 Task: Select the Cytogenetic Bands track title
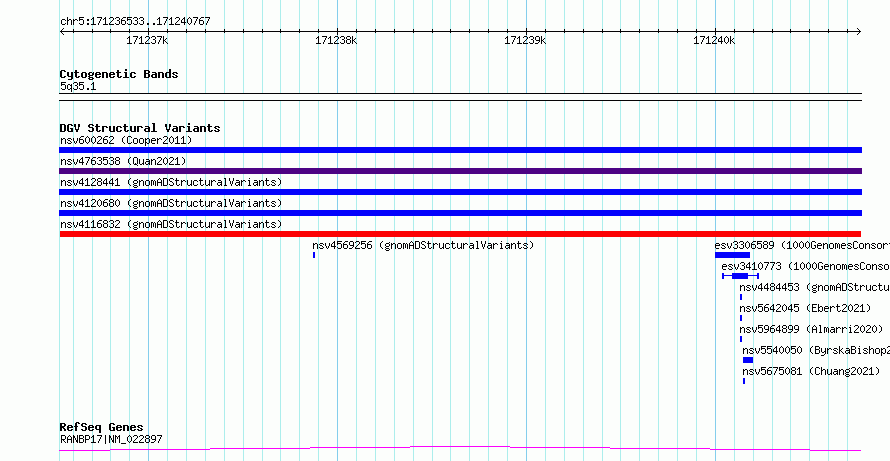(x=119, y=74)
